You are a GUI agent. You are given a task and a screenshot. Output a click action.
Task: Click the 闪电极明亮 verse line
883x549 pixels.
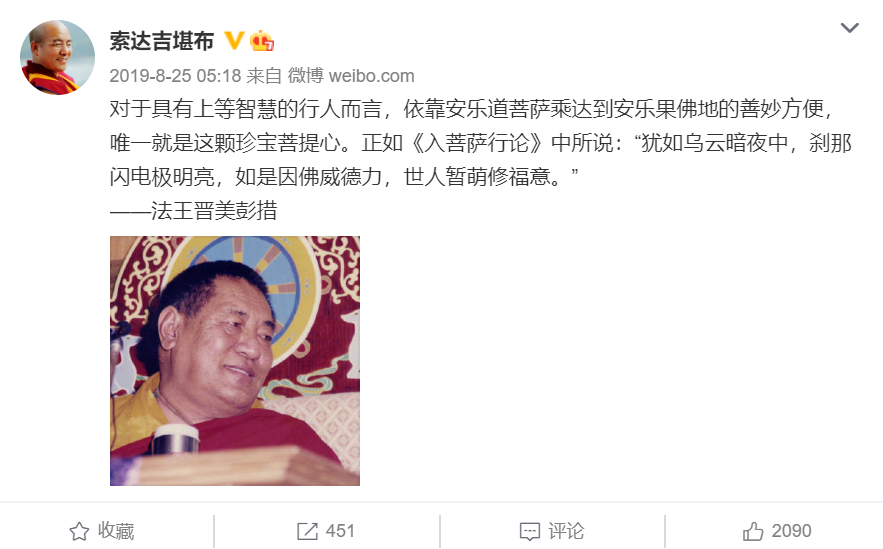(x=344, y=177)
